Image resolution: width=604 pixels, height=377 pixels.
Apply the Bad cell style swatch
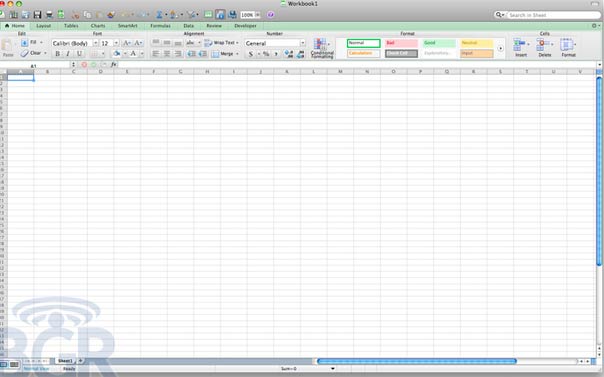(401, 43)
